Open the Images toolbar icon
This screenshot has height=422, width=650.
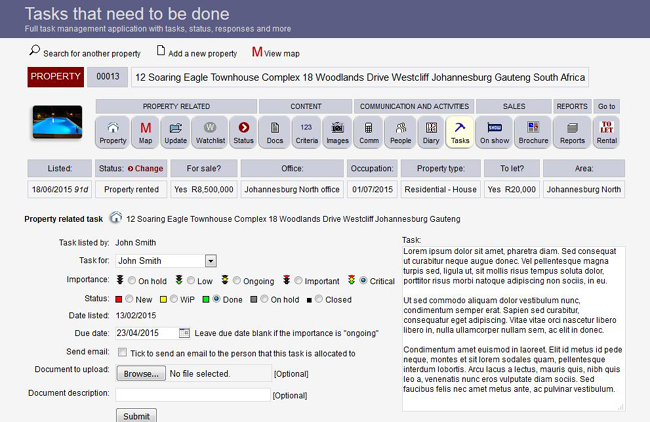(x=337, y=132)
